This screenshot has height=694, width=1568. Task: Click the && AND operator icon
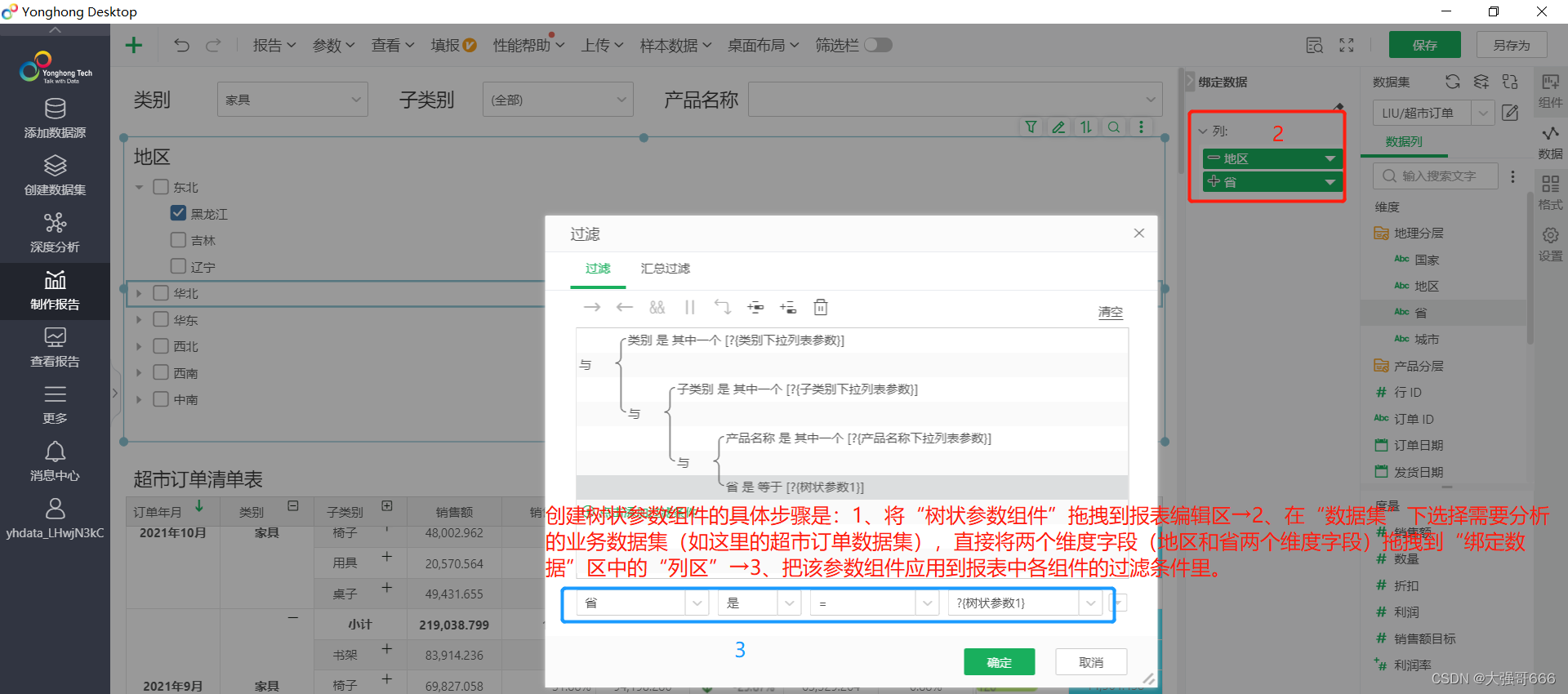tap(657, 307)
